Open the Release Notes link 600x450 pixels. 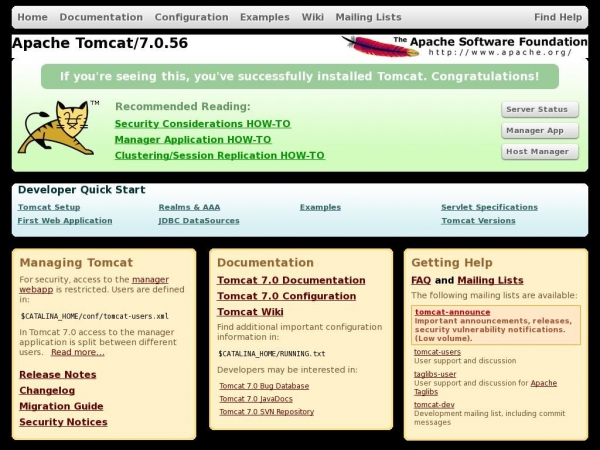tap(58, 375)
